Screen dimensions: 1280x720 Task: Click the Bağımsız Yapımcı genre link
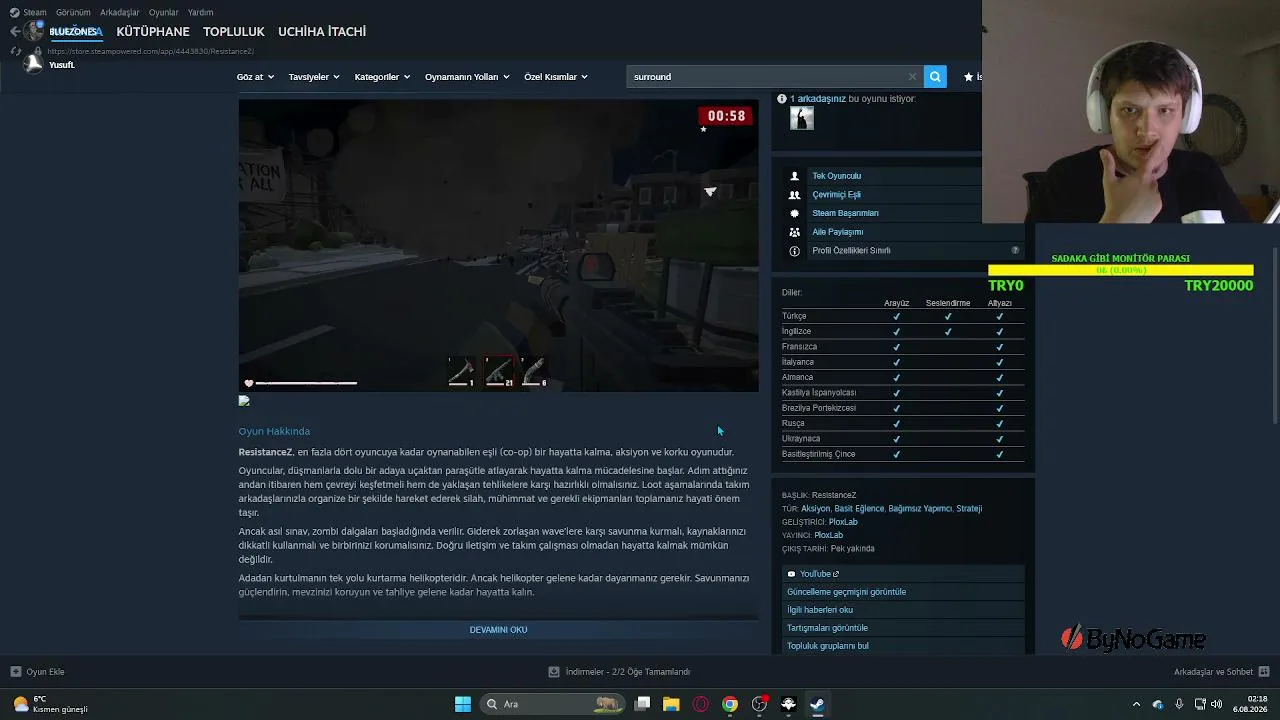pyautogui.click(x=920, y=509)
